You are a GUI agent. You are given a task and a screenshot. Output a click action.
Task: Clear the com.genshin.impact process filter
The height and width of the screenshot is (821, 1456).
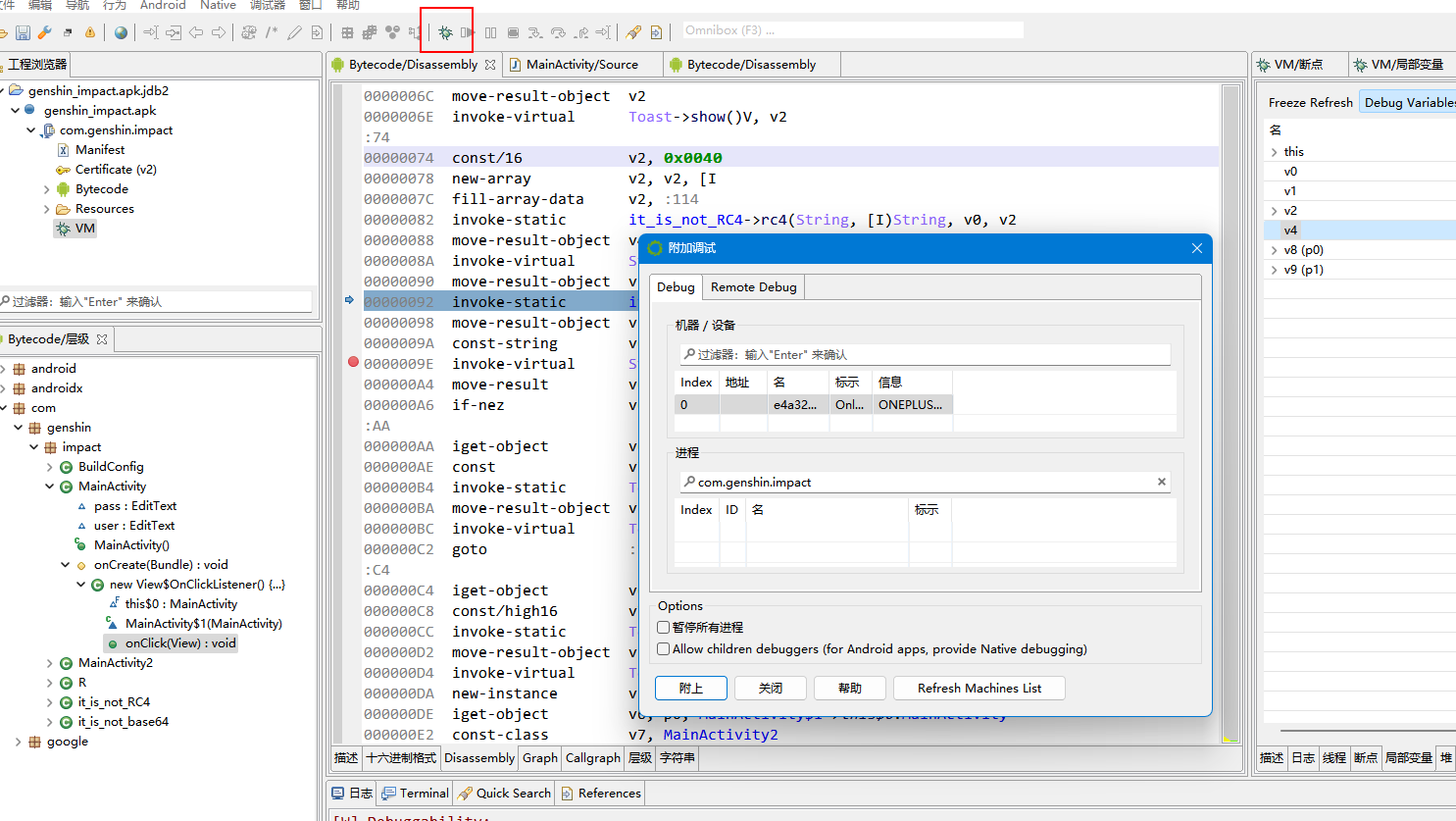1162,482
